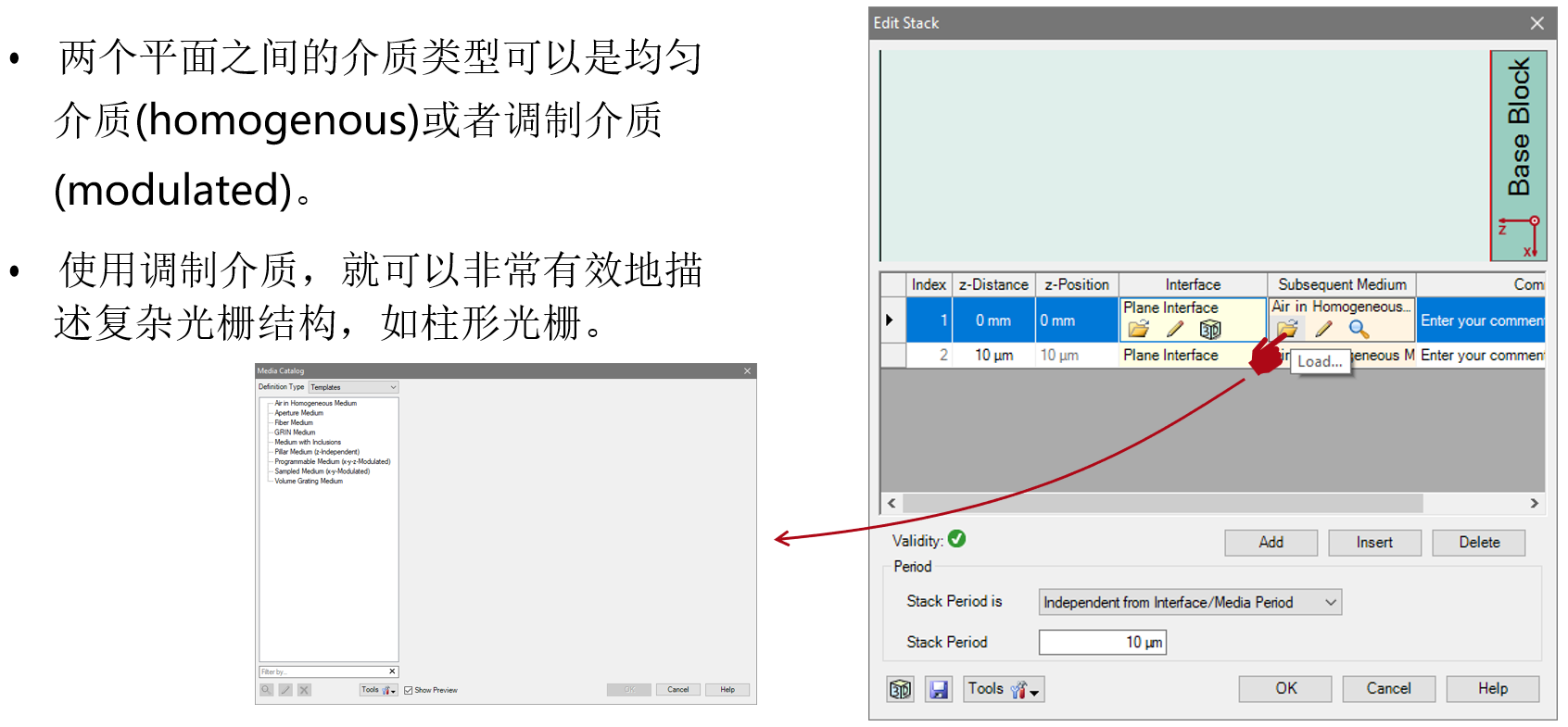Select GRIN Medium template
The image size is (1568, 727).
coord(295,432)
